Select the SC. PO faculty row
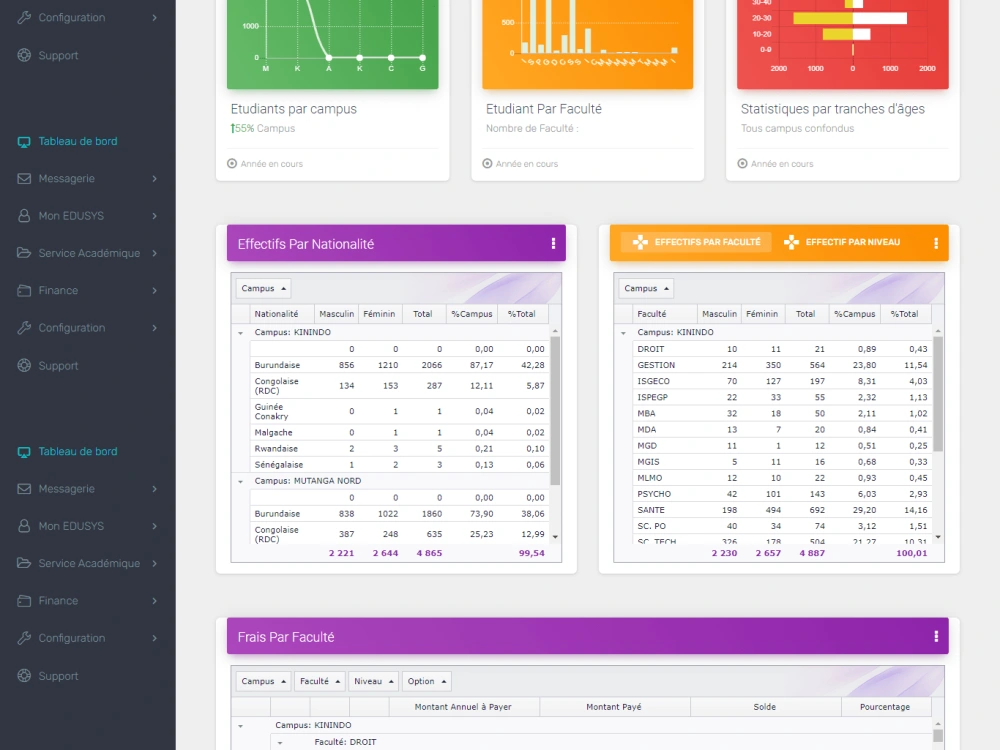This screenshot has width=1000, height=750. (x=782, y=526)
